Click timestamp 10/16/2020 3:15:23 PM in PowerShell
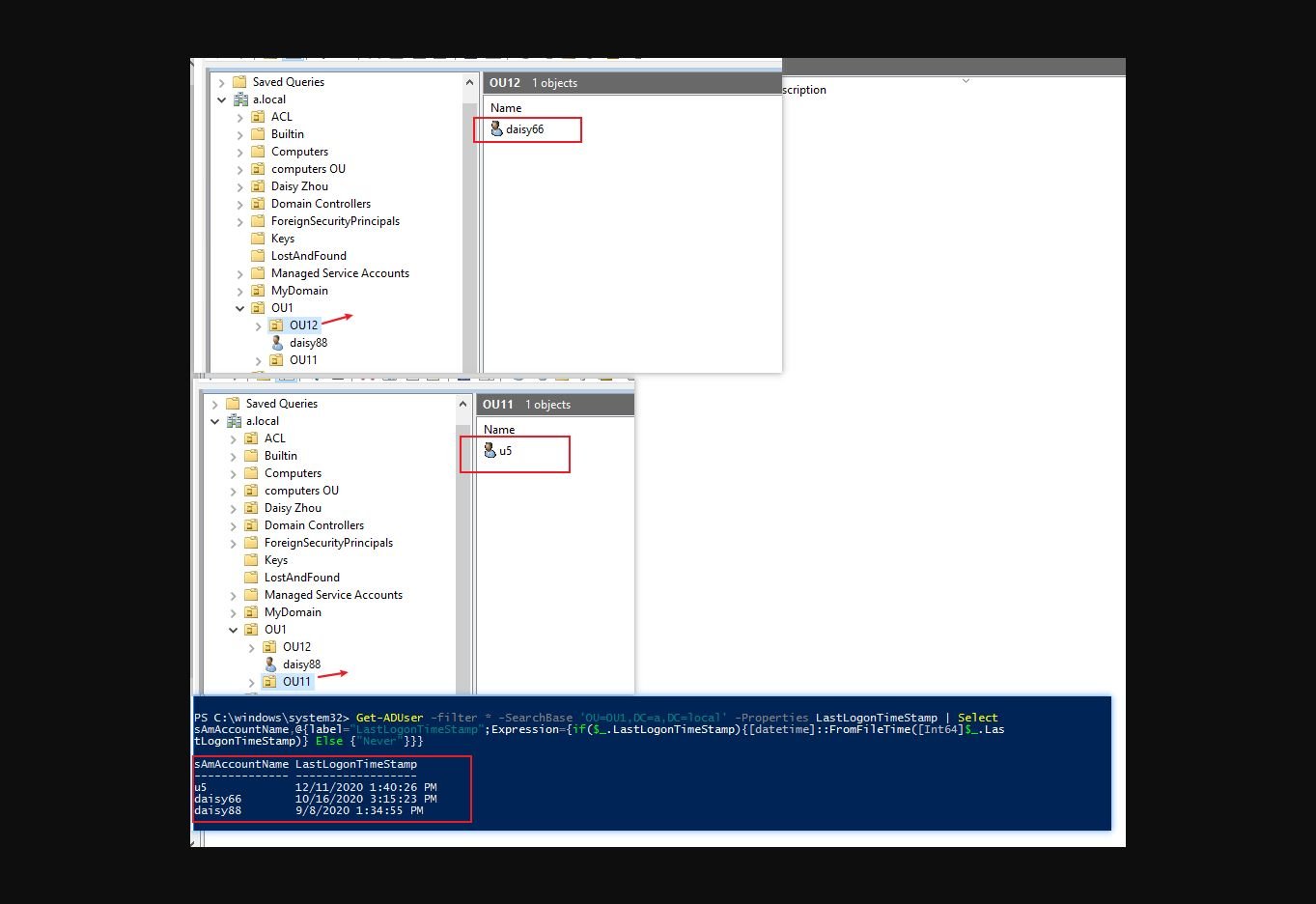The height and width of the screenshot is (904, 1316). pyautogui.click(x=366, y=799)
